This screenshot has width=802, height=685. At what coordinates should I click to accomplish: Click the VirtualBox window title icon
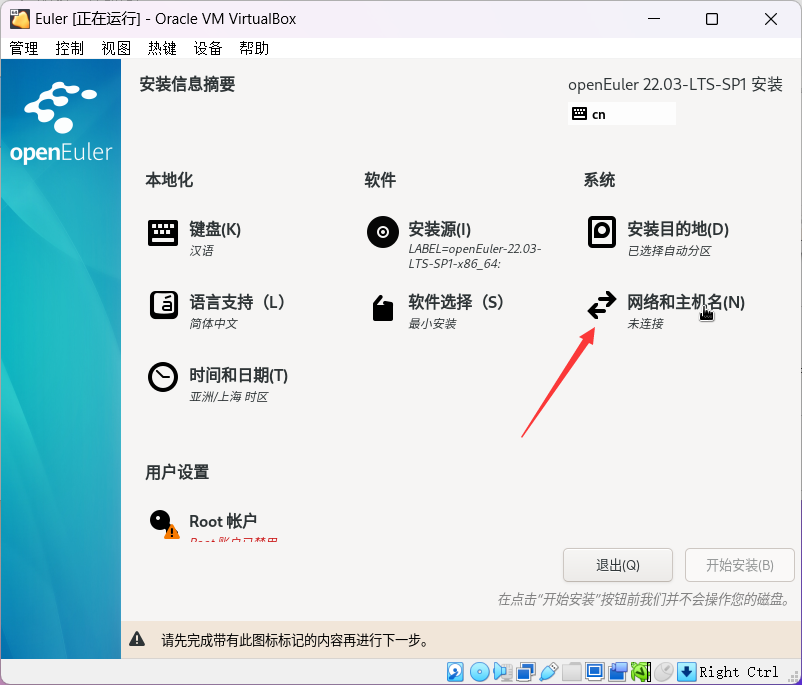coord(20,19)
